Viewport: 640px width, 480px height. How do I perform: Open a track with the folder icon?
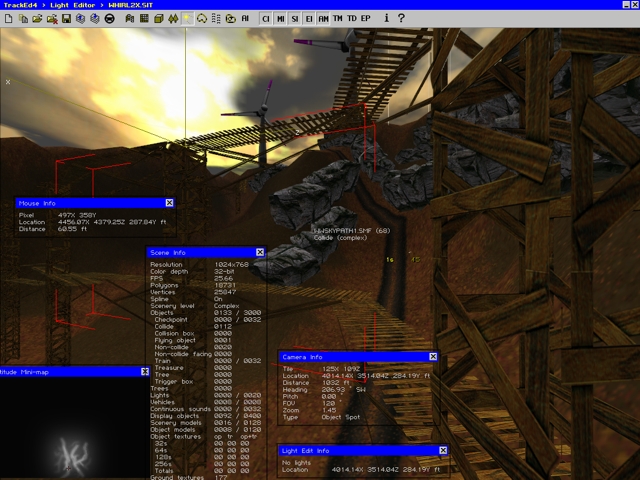click(x=37, y=18)
